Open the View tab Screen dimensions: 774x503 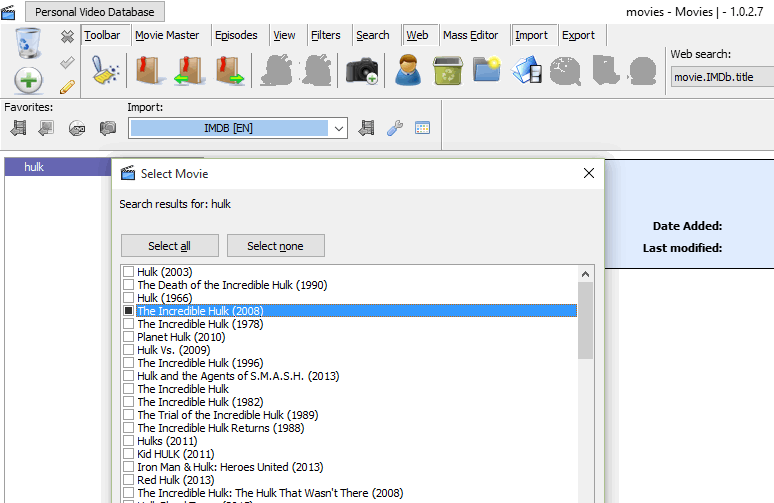(284, 35)
